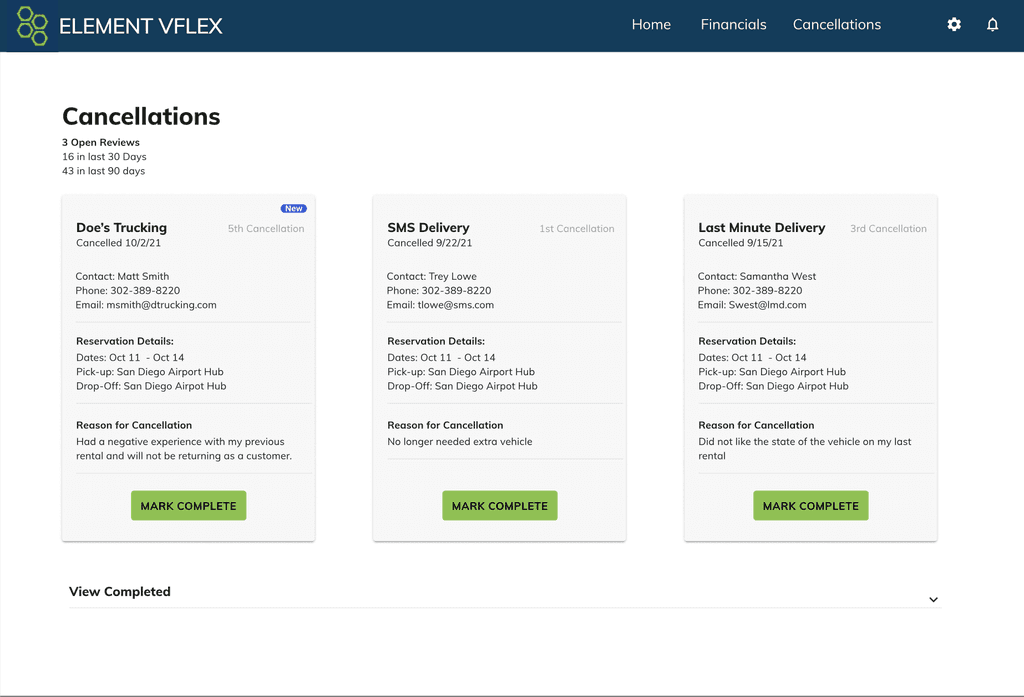Click email Swest@lmd.com
This screenshot has width=1024, height=697.
coord(767,305)
